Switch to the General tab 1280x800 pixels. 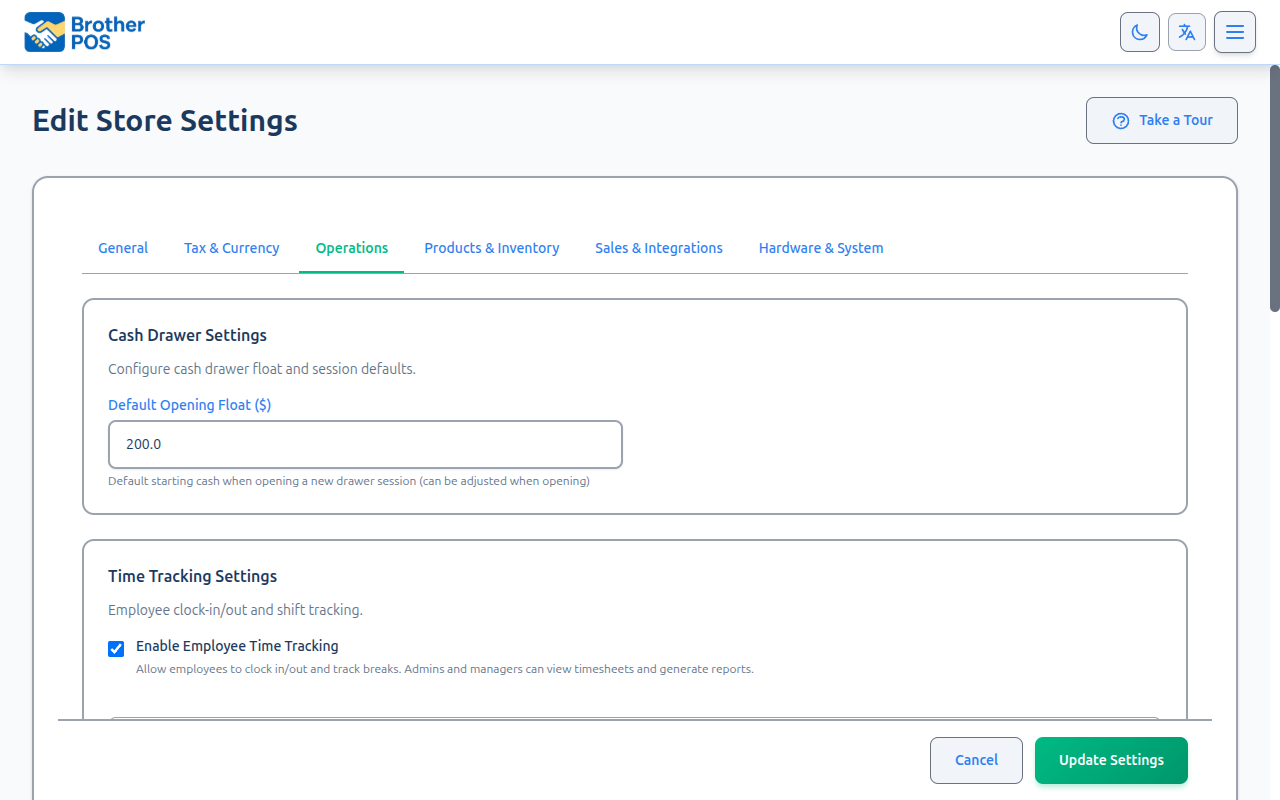coord(122,247)
